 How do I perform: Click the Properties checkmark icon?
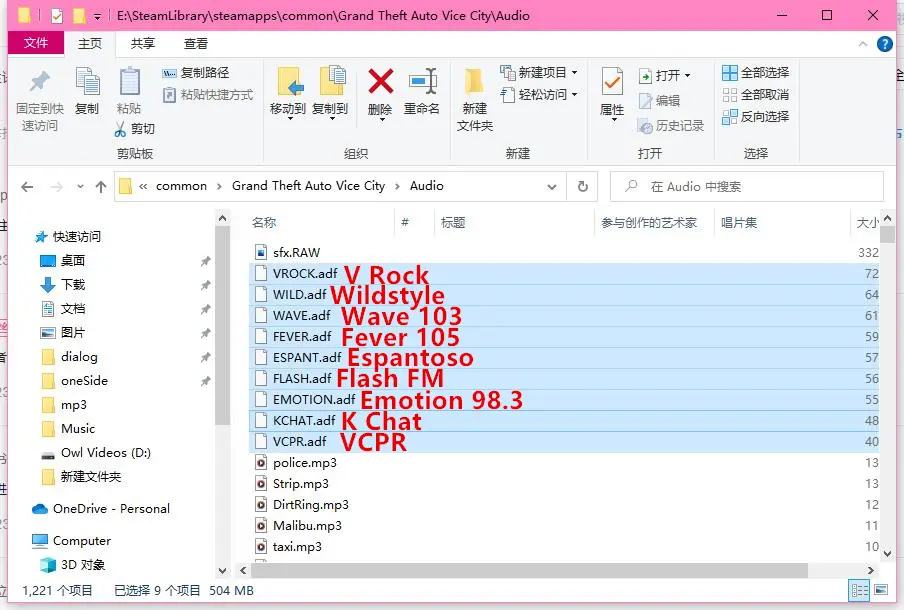612,81
